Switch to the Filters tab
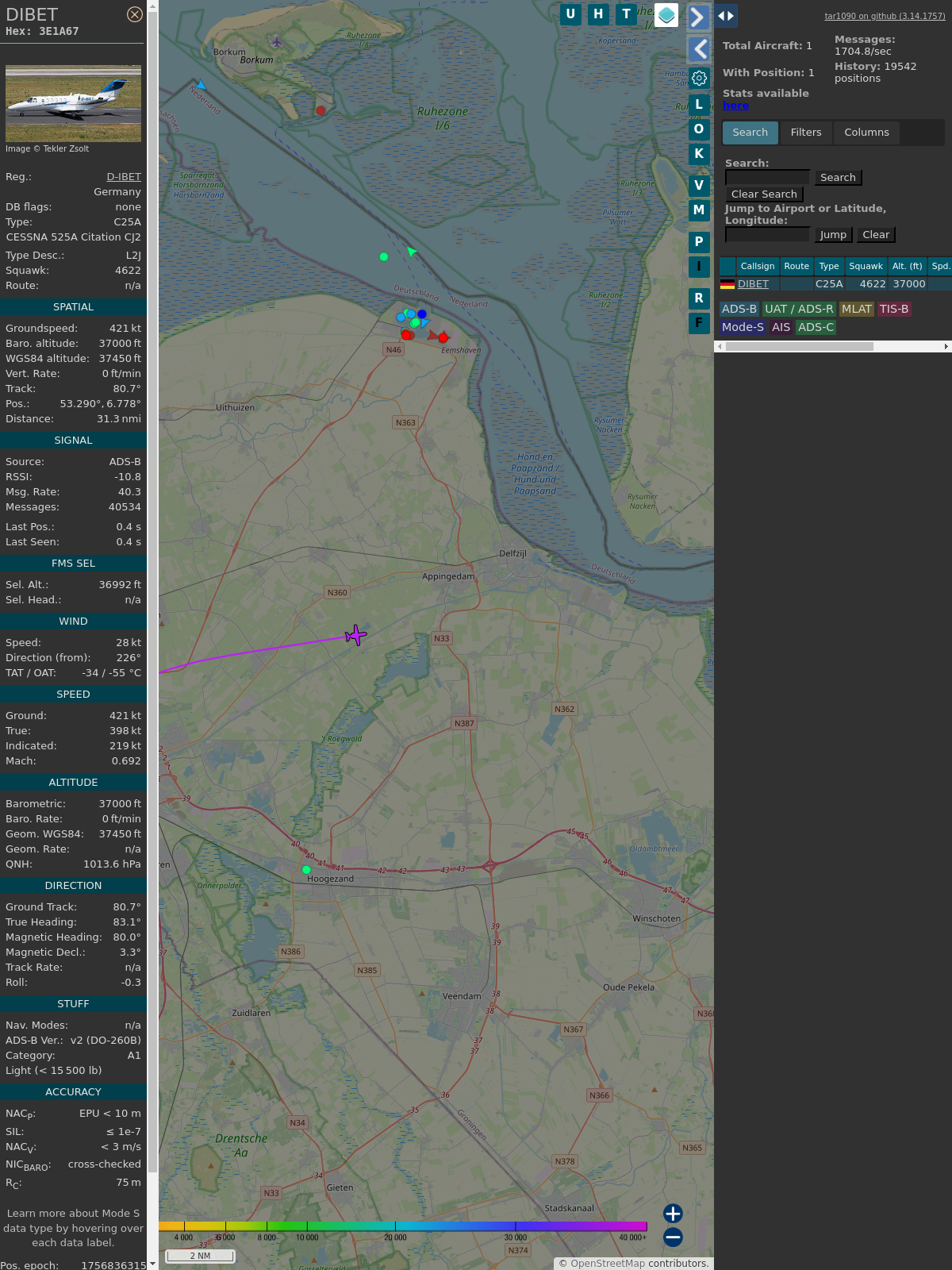This screenshot has width=952, height=1270. (x=805, y=133)
